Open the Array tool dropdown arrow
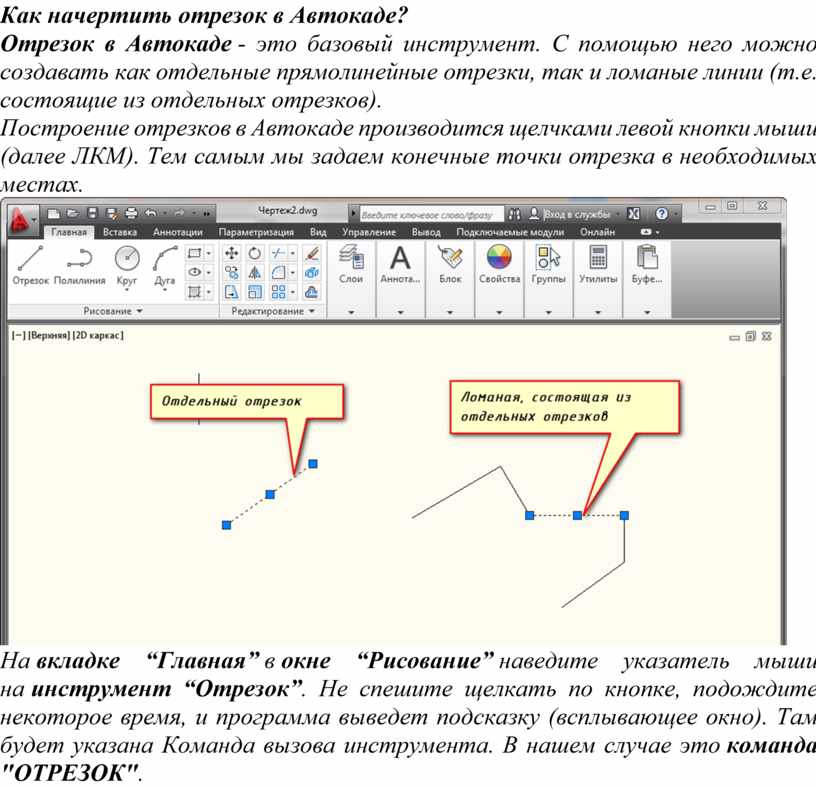Image resolution: width=816 pixels, height=787 pixels. point(292,292)
